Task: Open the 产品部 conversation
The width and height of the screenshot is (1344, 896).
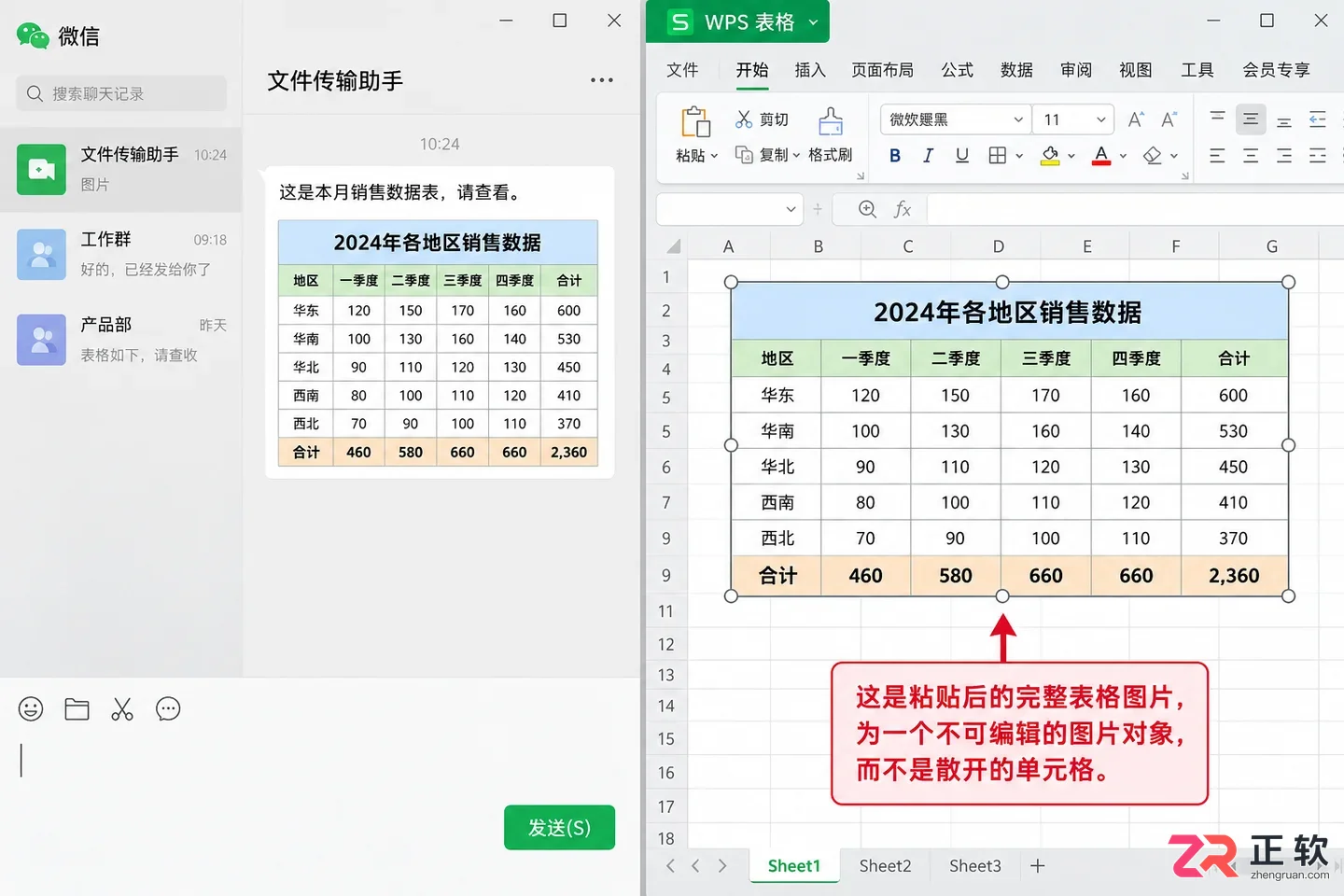Action: 121,340
